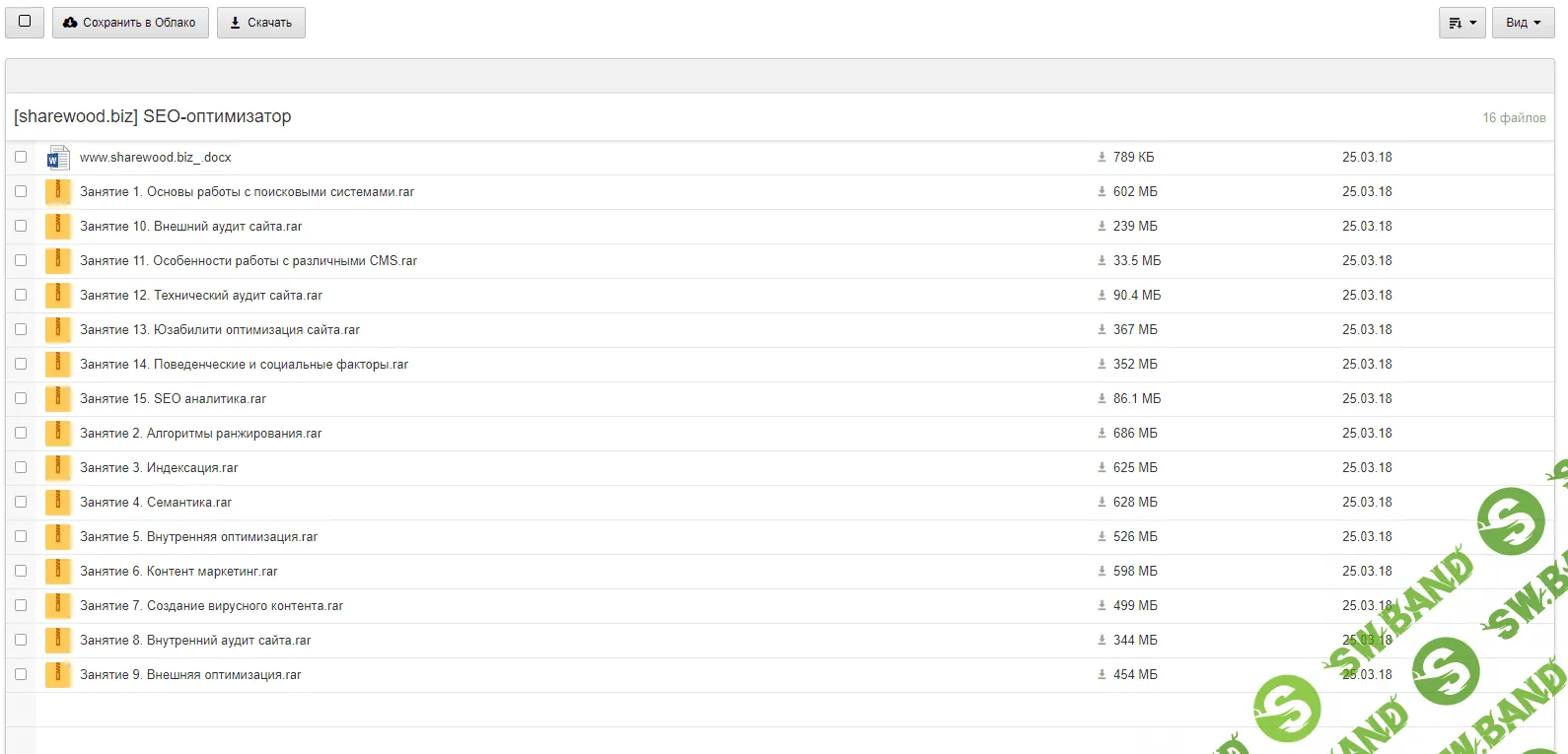Open file Занятие 6. Контент маркетинг.rar
Viewport: 1568px width, 754px height.
tap(178, 572)
